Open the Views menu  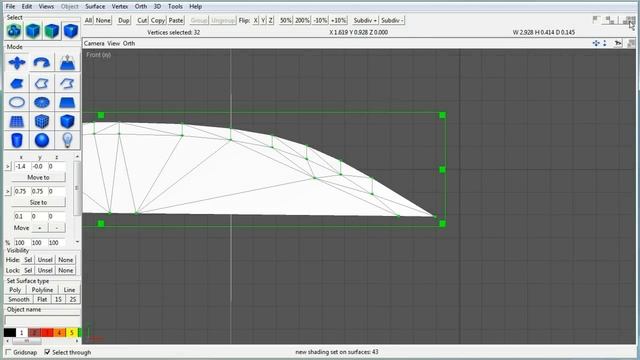tap(46, 7)
